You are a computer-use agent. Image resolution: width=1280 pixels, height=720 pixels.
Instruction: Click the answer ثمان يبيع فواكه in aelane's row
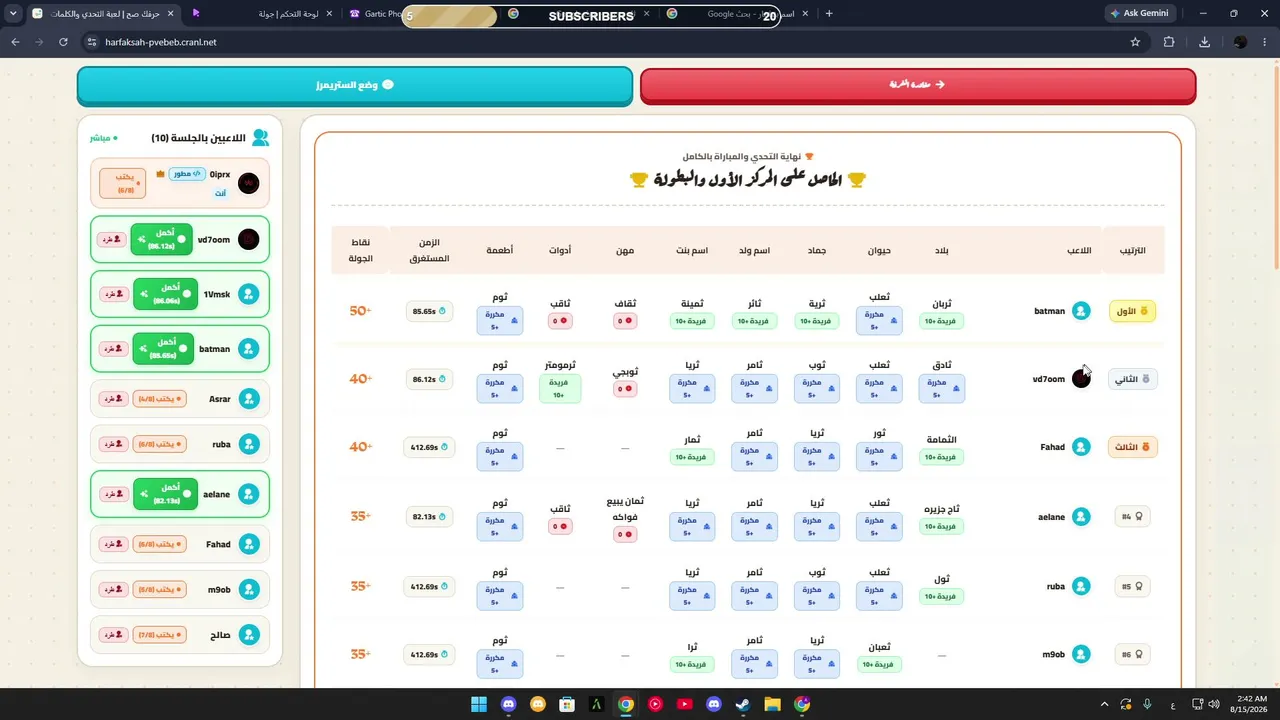[625, 509]
